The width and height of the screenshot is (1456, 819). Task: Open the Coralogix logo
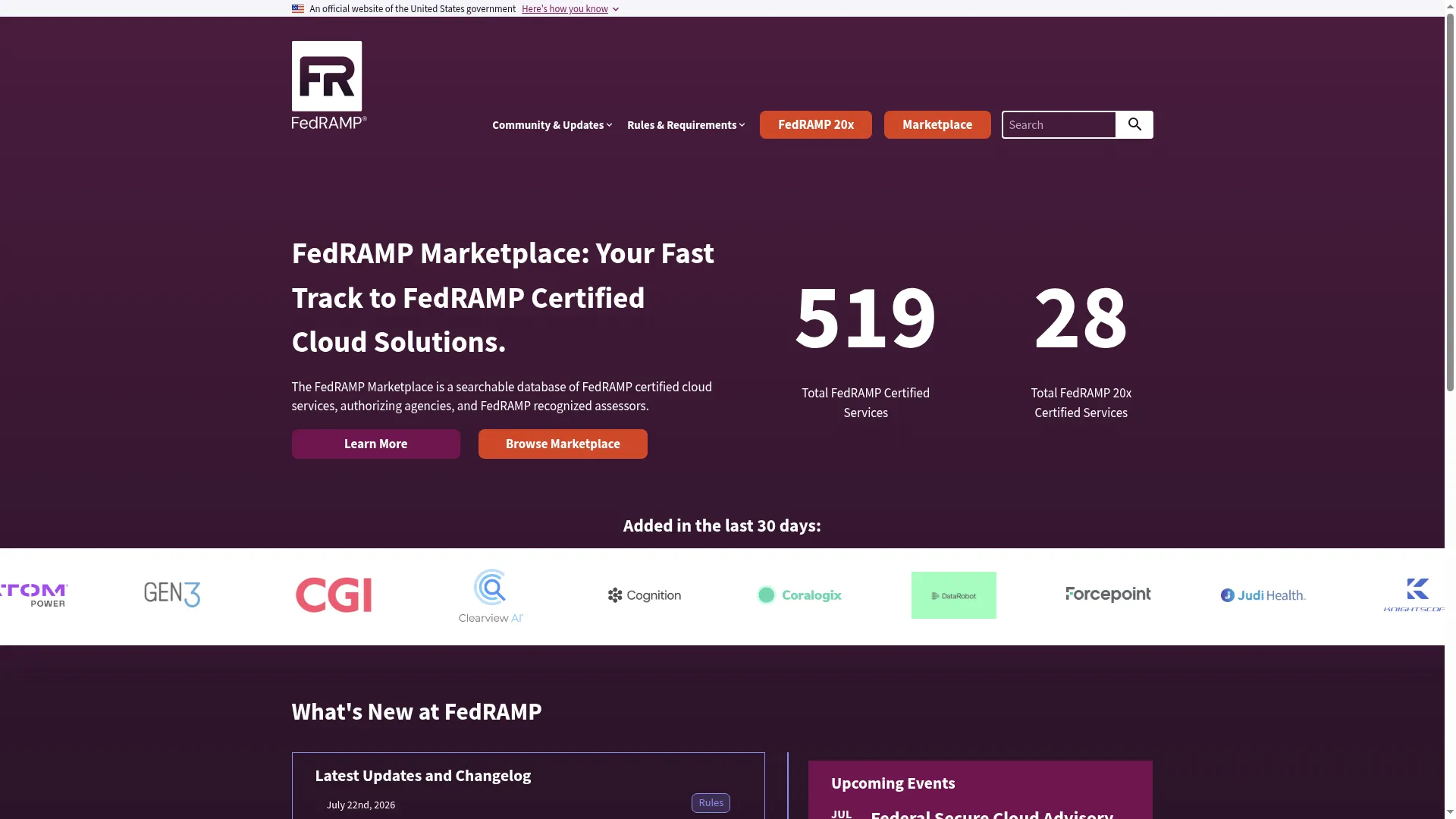[x=799, y=595]
